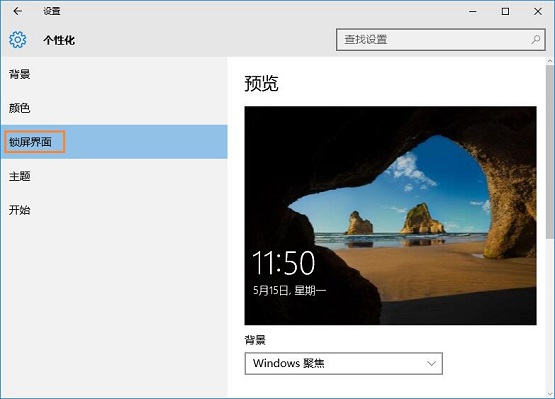The height and width of the screenshot is (399, 555).
Task: Click the scrollbar up arrow
Action: click(x=550, y=61)
